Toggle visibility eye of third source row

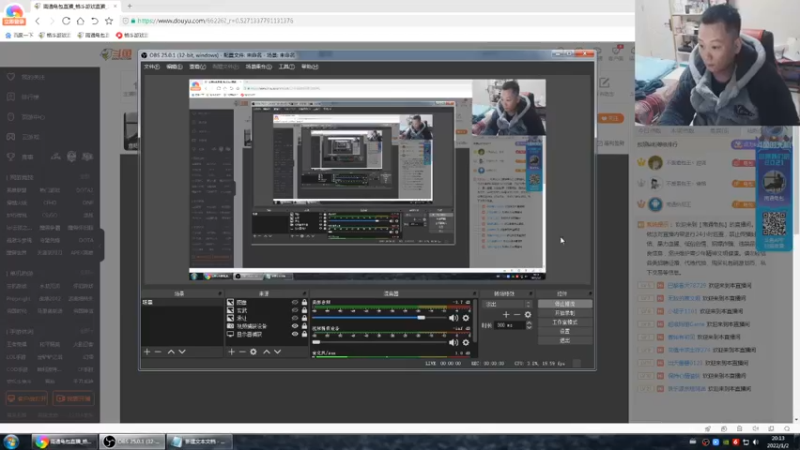pyautogui.click(x=294, y=318)
